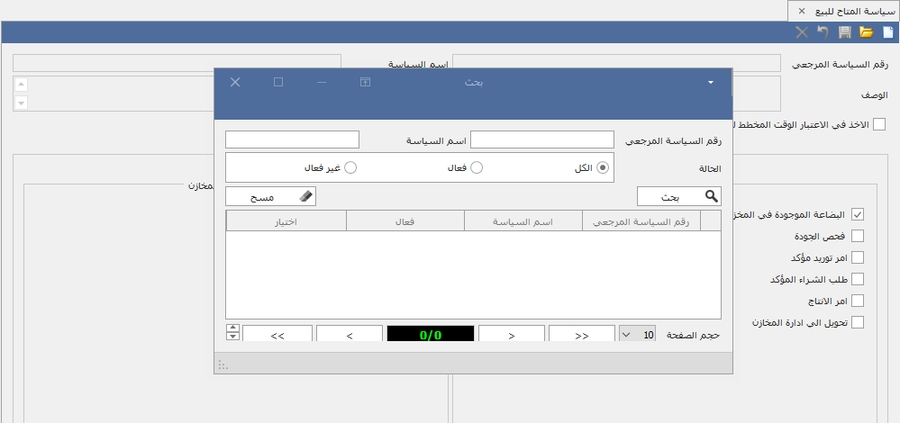Click the Open folder toolbar icon
Image resolution: width=900 pixels, height=423 pixels.
(x=866, y=33)
